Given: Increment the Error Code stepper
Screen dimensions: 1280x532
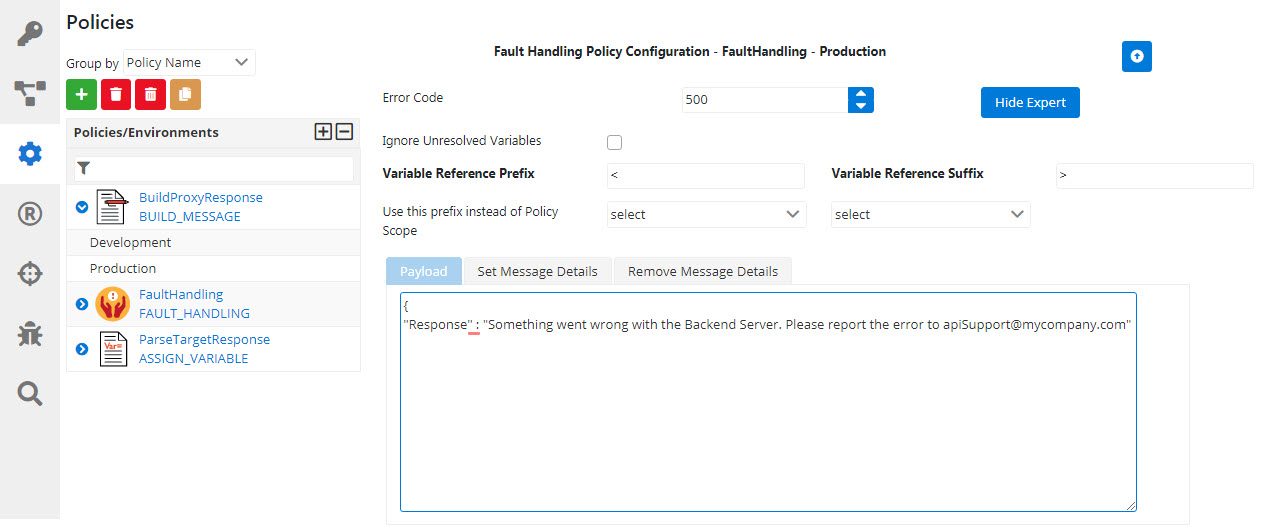Looking at the screenshot, I should click(861, 94).
